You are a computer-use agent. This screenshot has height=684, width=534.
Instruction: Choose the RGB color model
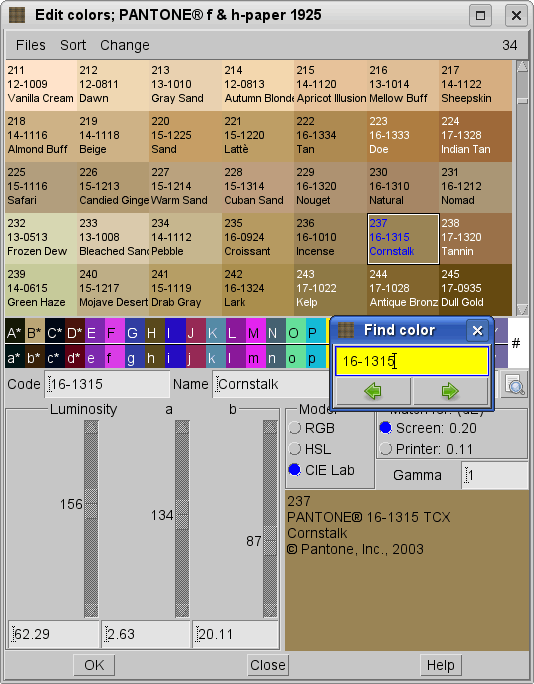(312, 428)
